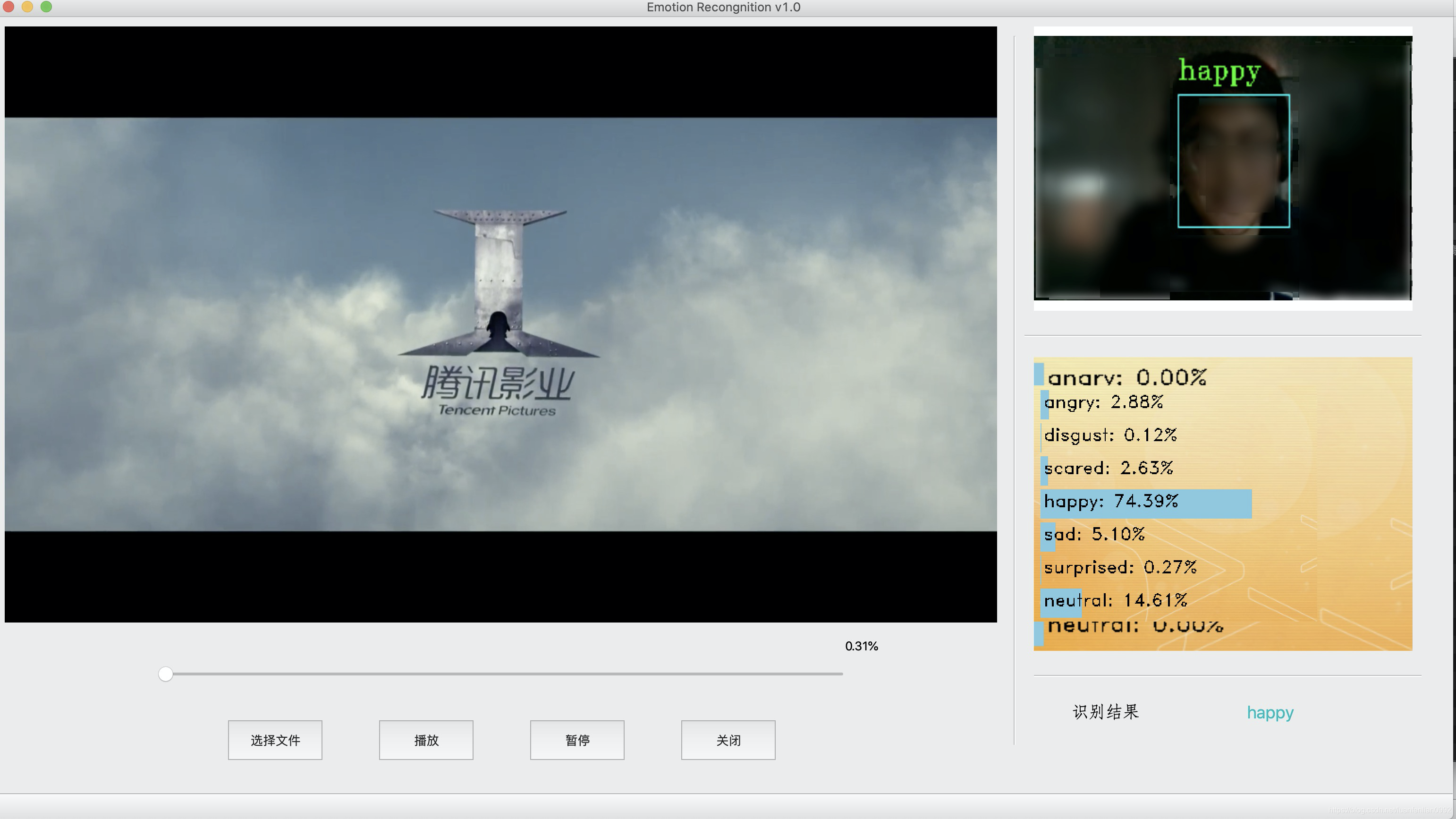This screenshot has width=1456, height=819.
Task: Click the yellow minimize window button
Action: (27, 7)
